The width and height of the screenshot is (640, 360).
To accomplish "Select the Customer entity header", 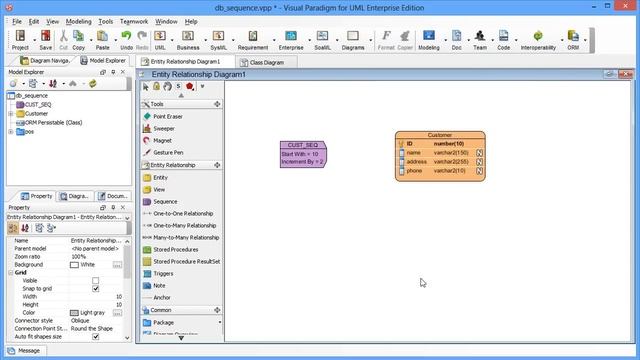I will click(440, 135).
